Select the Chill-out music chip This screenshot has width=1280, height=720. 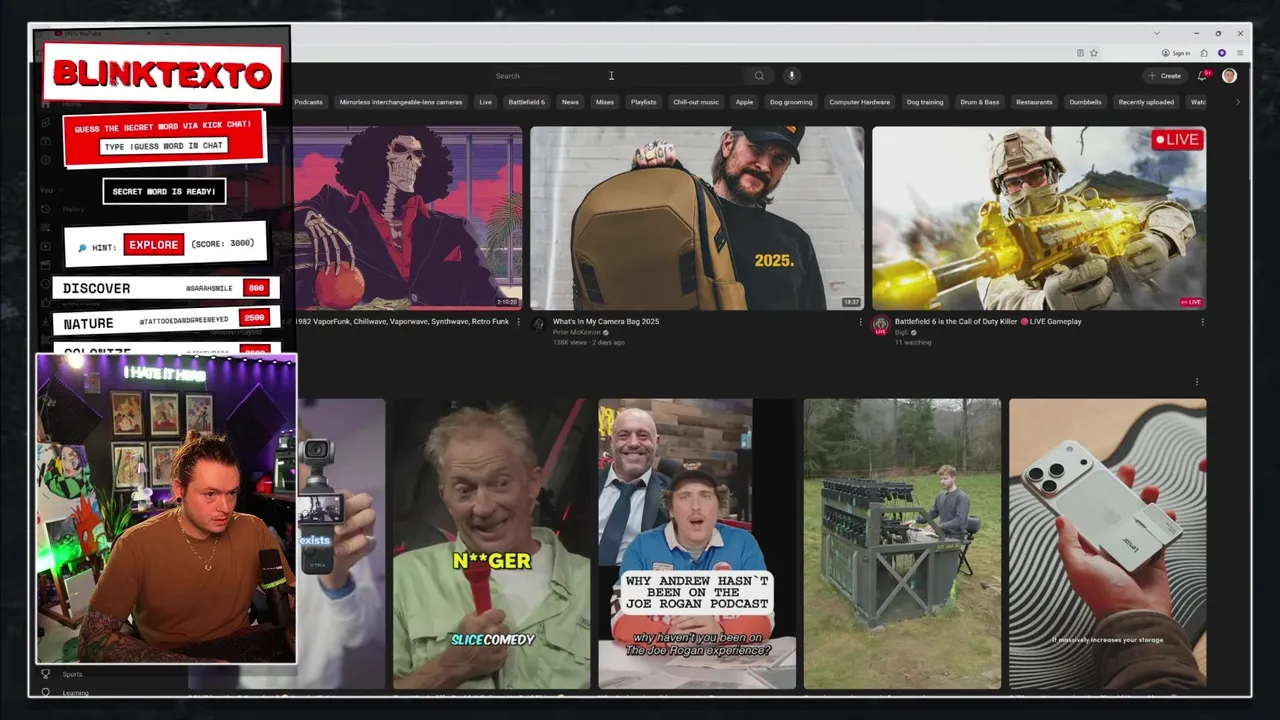(696, 102)
